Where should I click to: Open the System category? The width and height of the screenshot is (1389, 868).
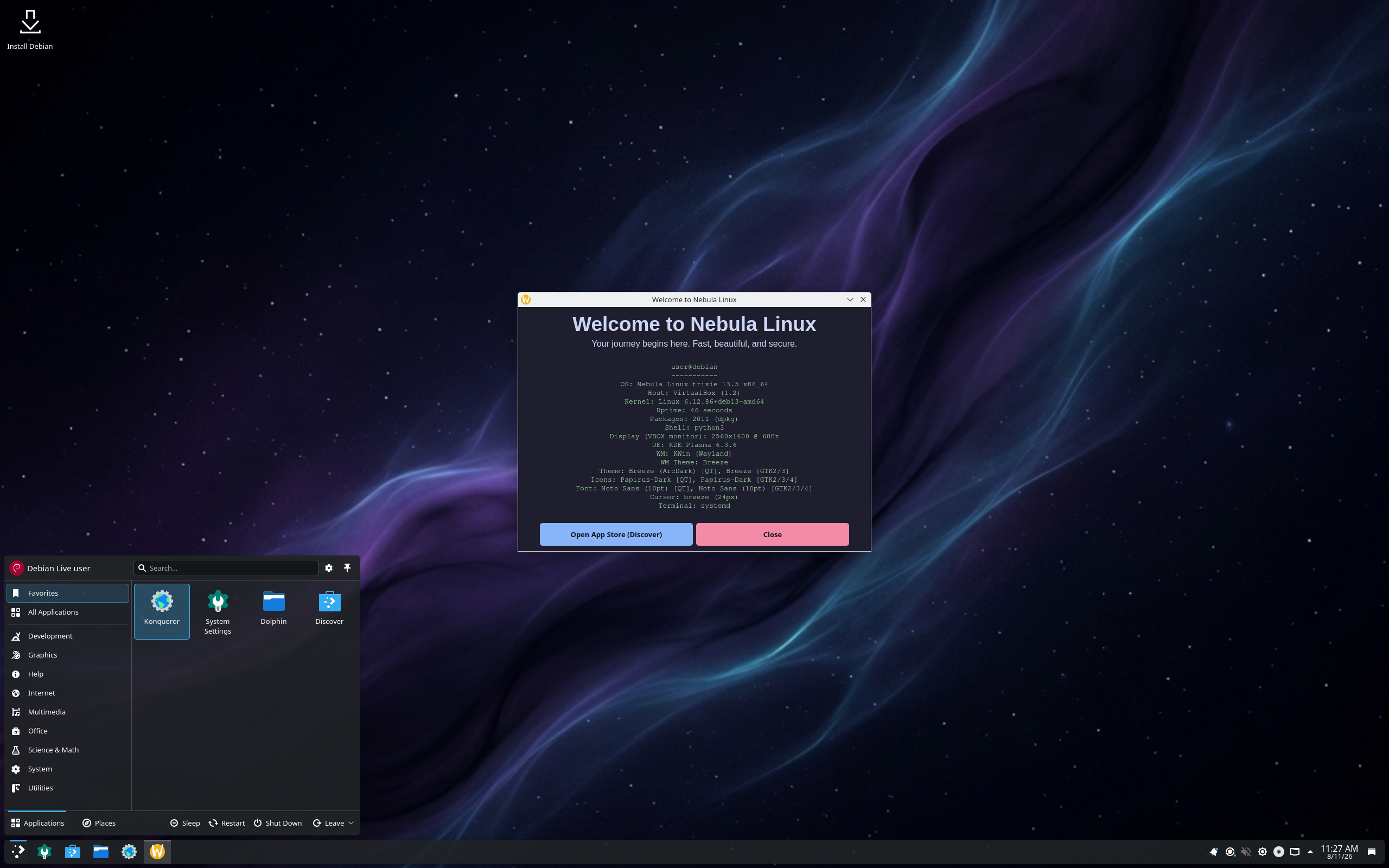[68, 769]
